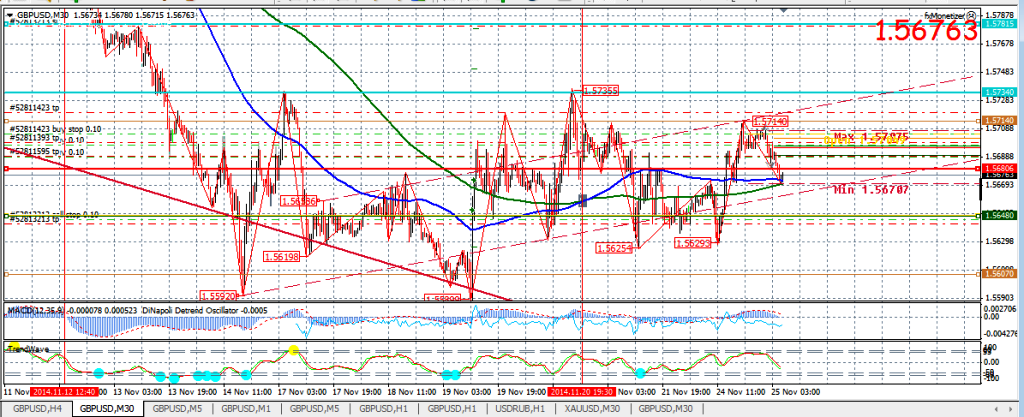The width and height of the screenshot is (1024, 417).
Task: Open the dropdown arrow beside GBPUSD,M30 chart title
Action: click(x=8, y=14)
